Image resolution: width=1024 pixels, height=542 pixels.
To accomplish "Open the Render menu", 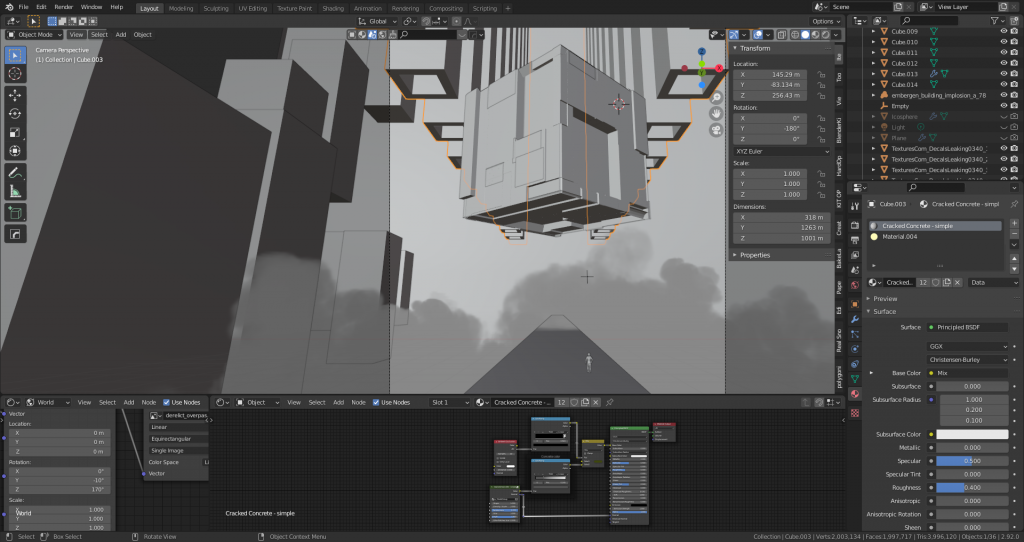I will (x=63, y=7).
